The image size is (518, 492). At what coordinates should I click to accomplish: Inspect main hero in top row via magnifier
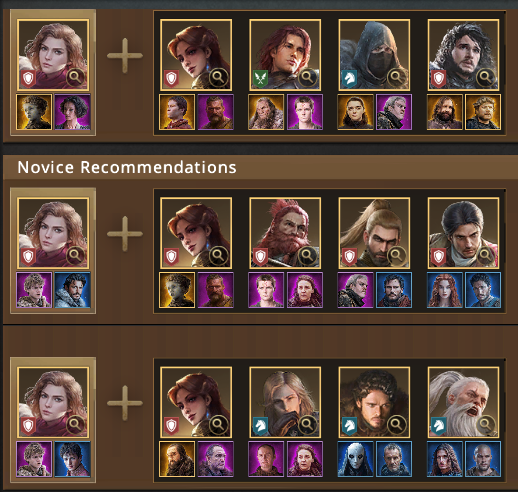(75, 78)
